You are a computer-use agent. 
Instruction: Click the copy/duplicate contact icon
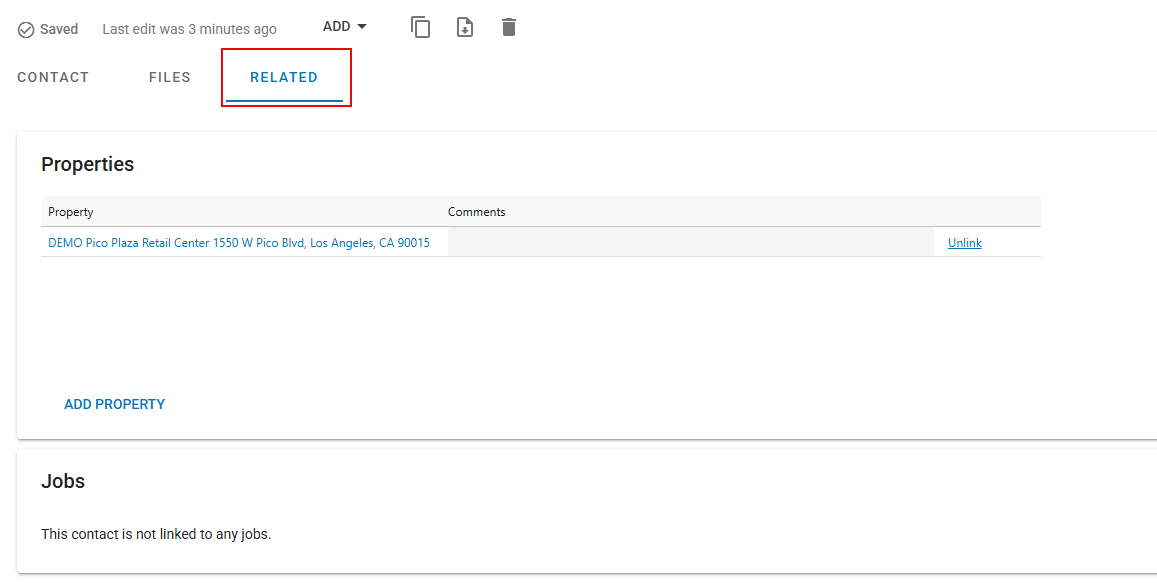[x=421, y=27]
